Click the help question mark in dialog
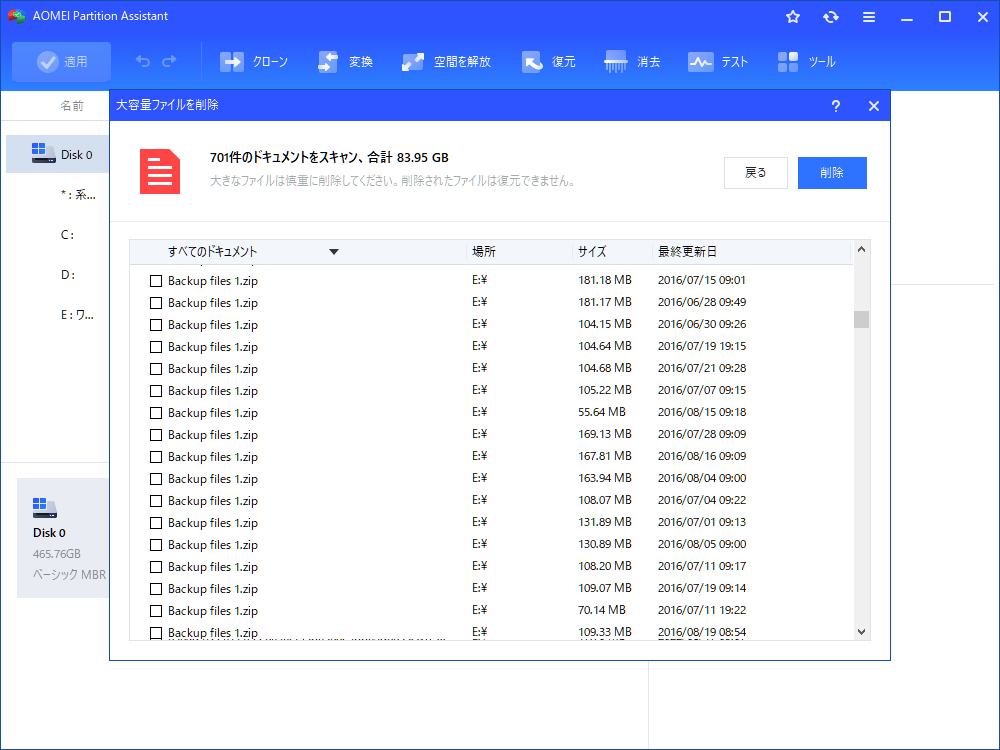 point(835,106)
